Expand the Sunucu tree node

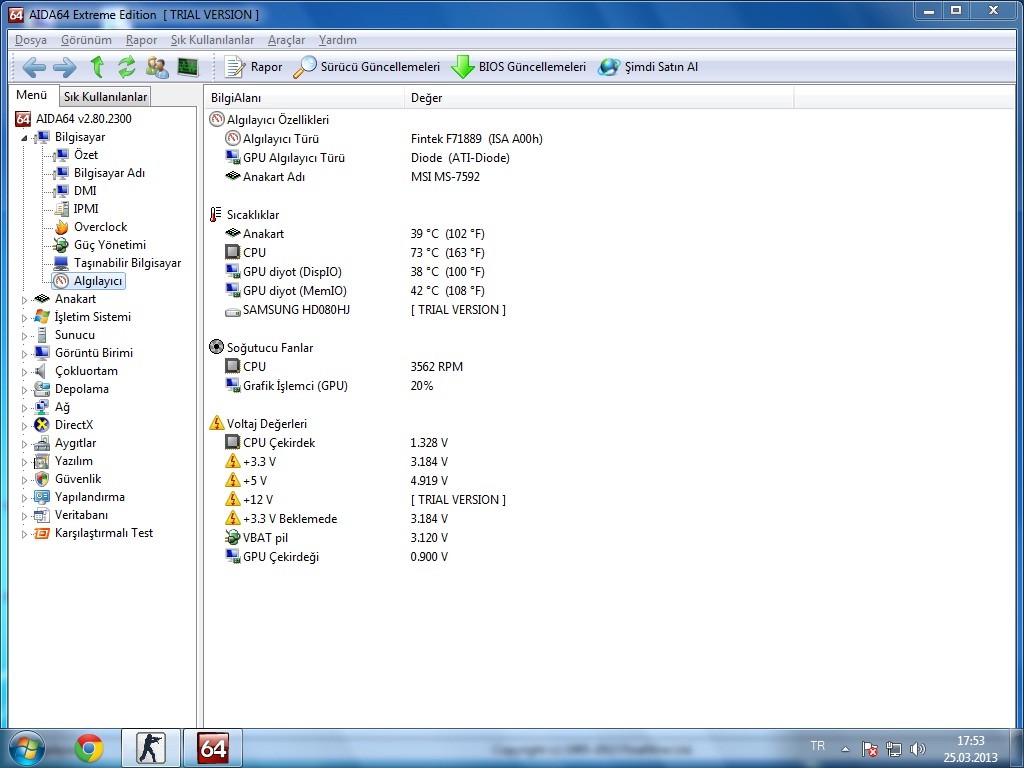[x=24, y=336]
